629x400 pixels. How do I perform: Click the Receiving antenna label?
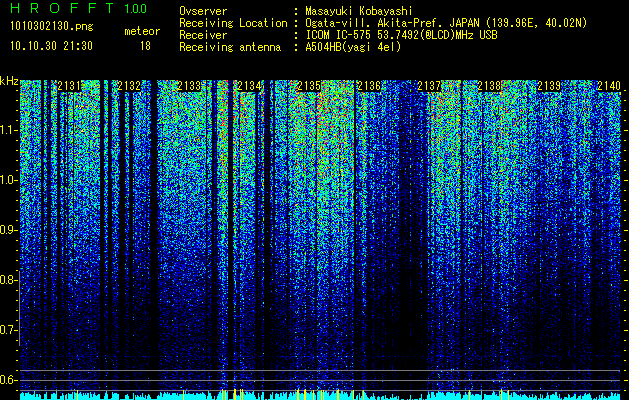coord(230,47)
